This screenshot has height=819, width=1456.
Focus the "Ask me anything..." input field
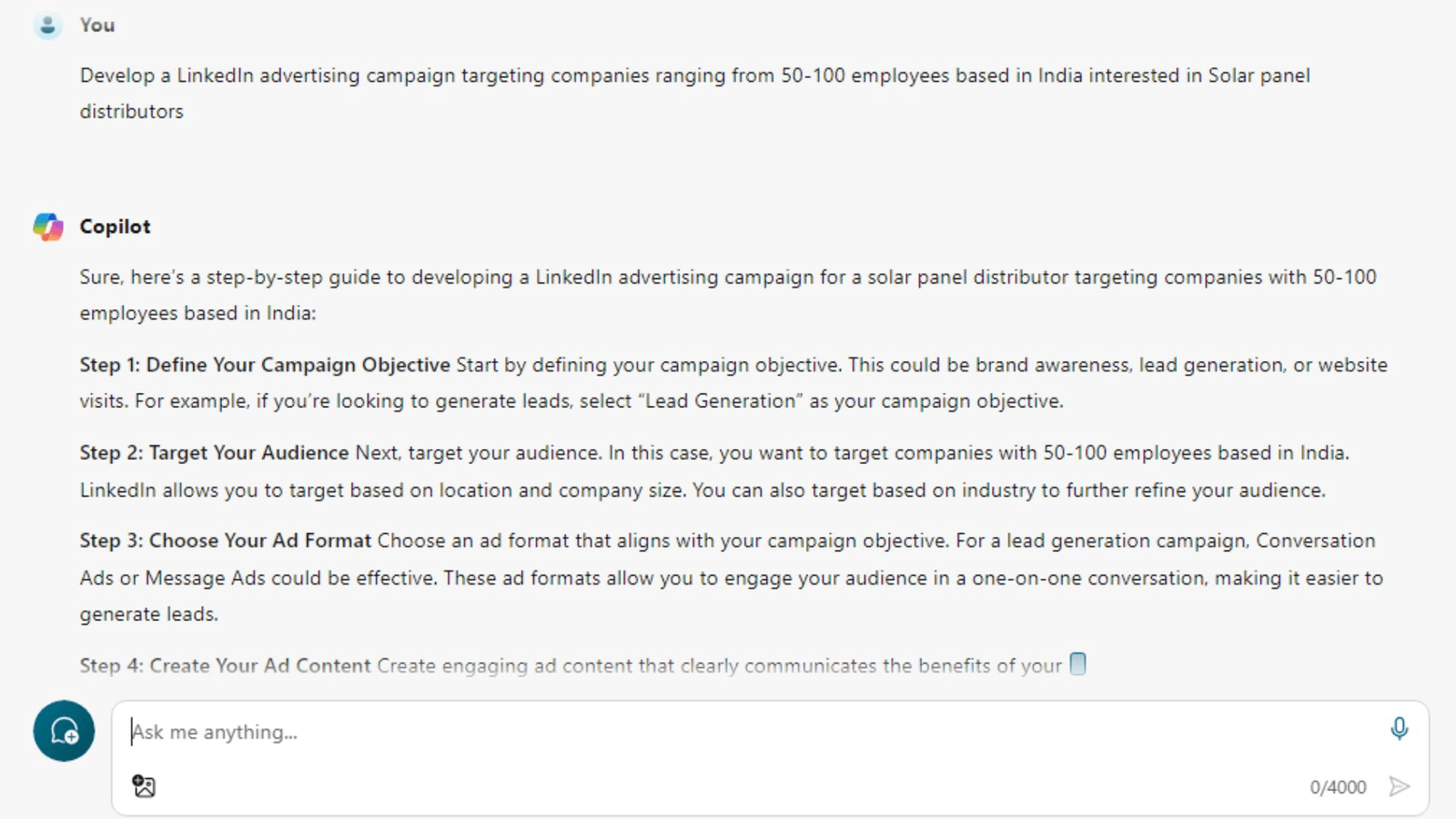tap(728, 732)
